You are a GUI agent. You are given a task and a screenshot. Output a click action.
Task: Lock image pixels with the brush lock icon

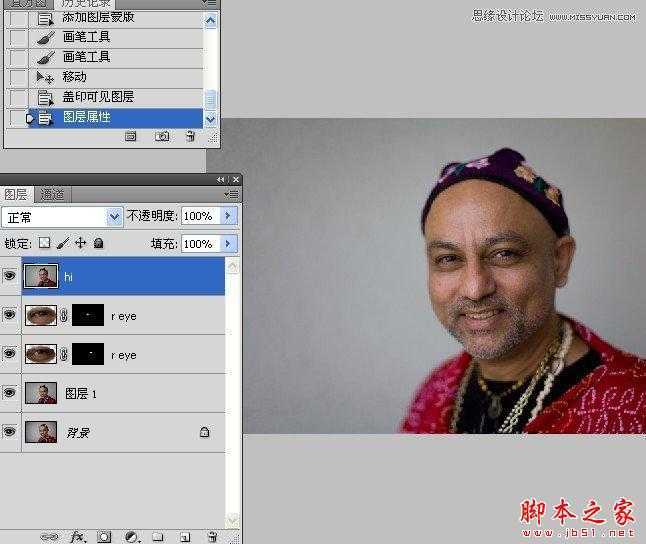[x=63, y=243]
